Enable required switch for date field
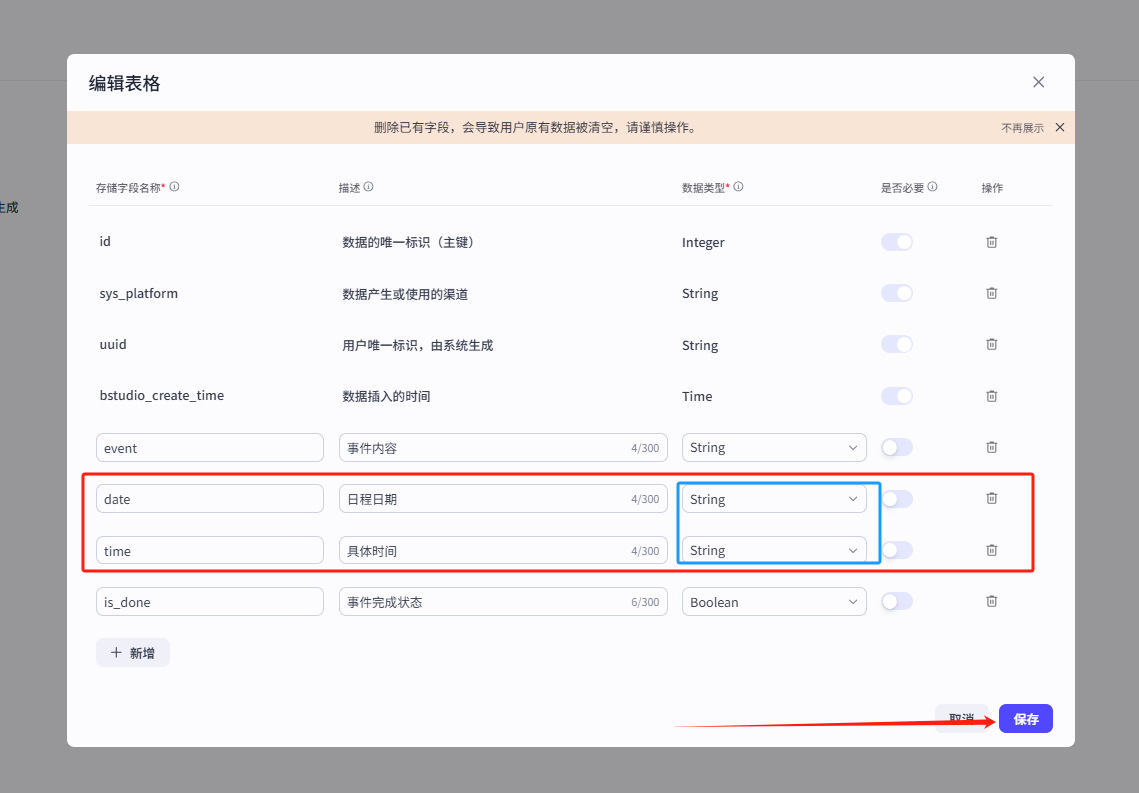 [x=896, y=498]
